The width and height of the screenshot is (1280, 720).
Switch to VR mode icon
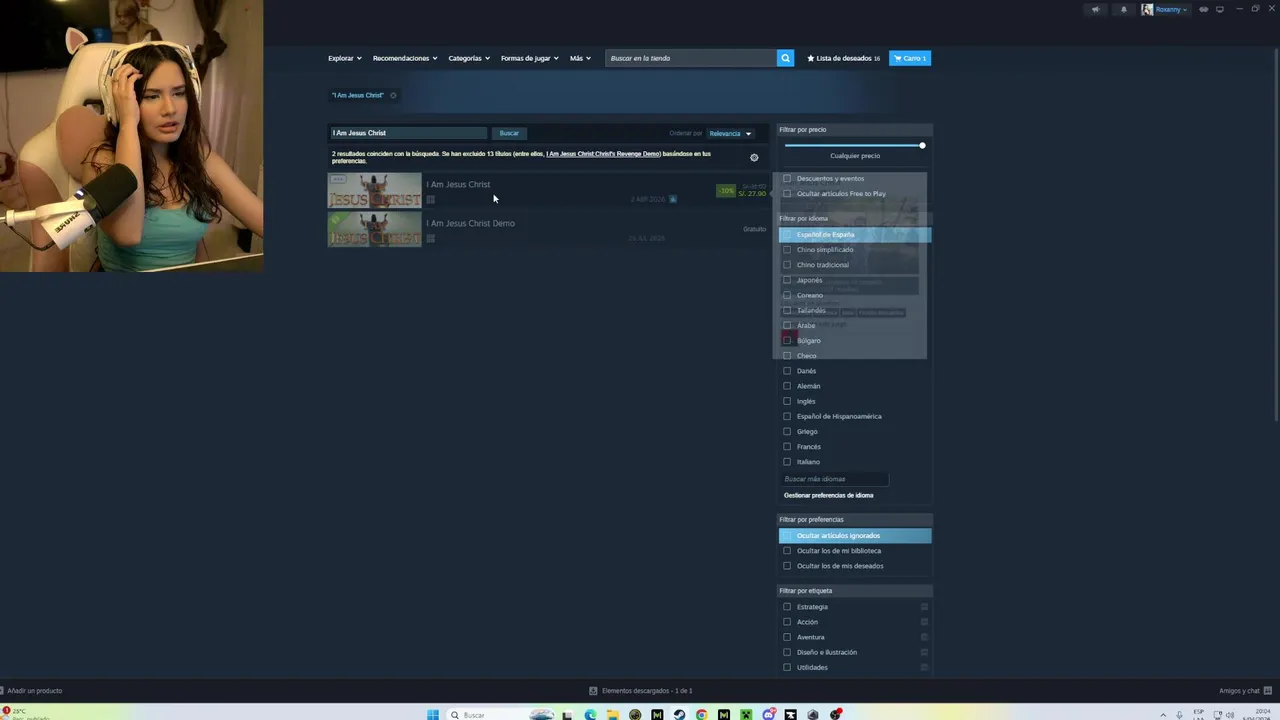[x=1203, y=9]
